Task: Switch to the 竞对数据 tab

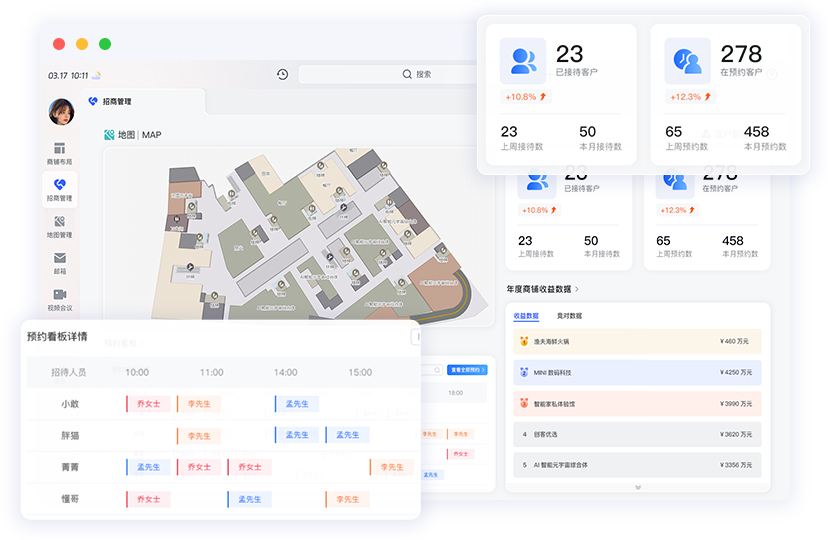Action: coord(569,316)
